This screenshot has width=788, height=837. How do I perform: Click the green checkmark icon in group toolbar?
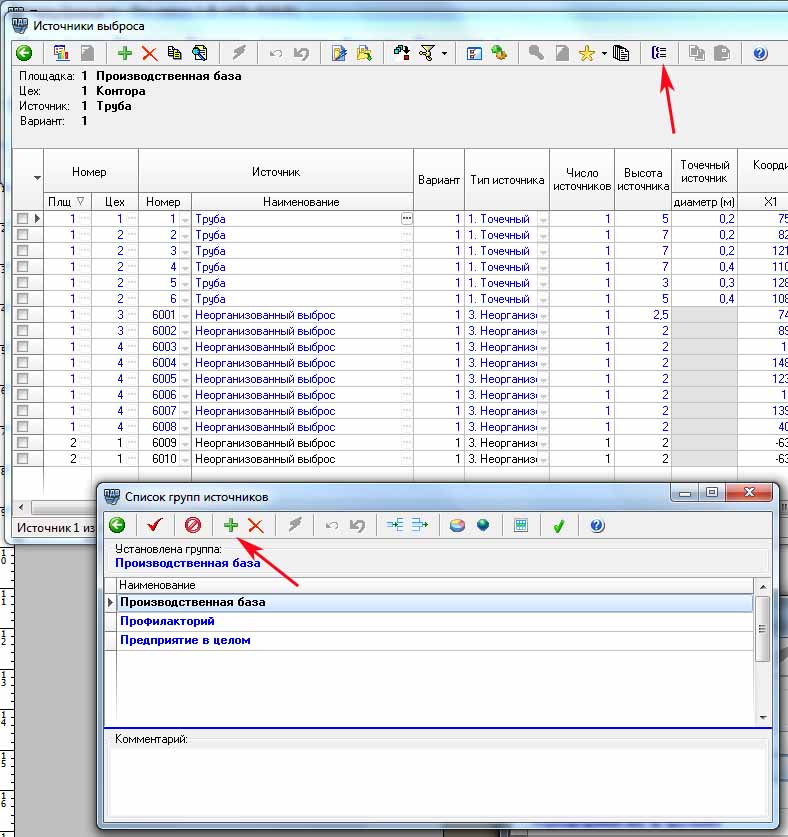pos(559,525)
